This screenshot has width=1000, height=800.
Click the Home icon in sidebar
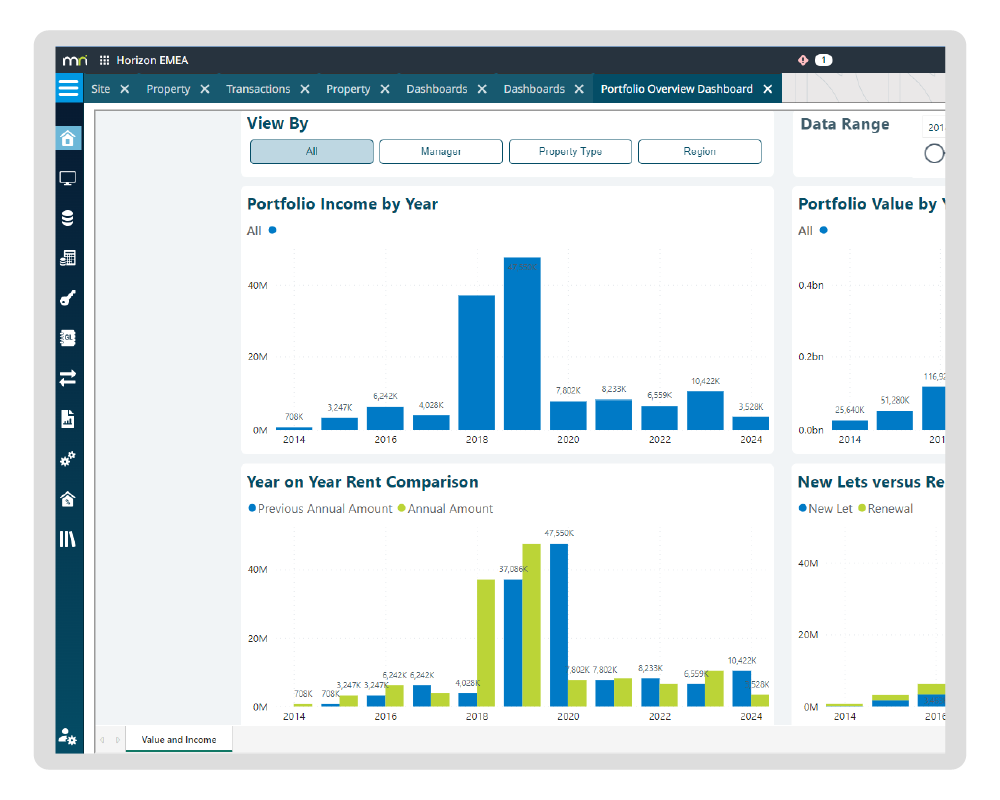tap(68, 138)
